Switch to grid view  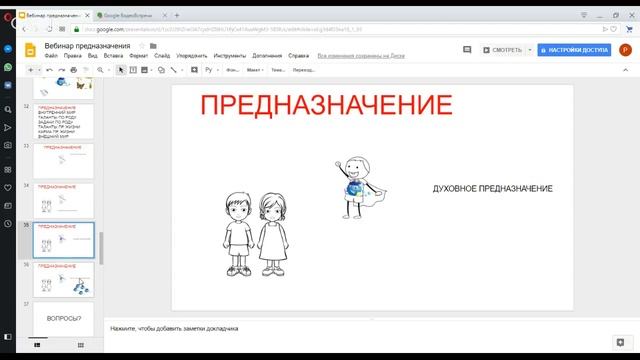(81, 345)
